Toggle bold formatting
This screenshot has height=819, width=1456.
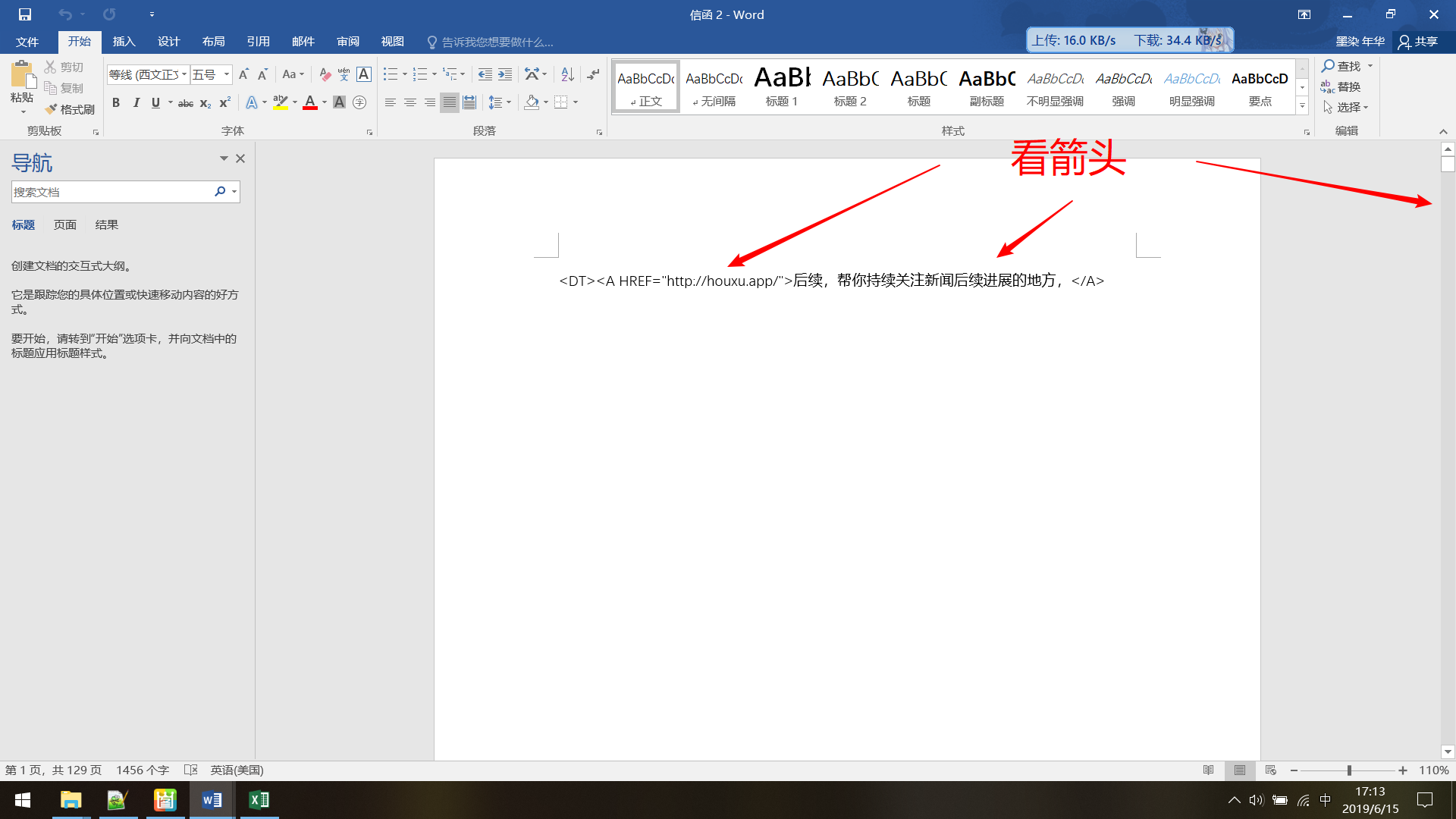(116, 103)
